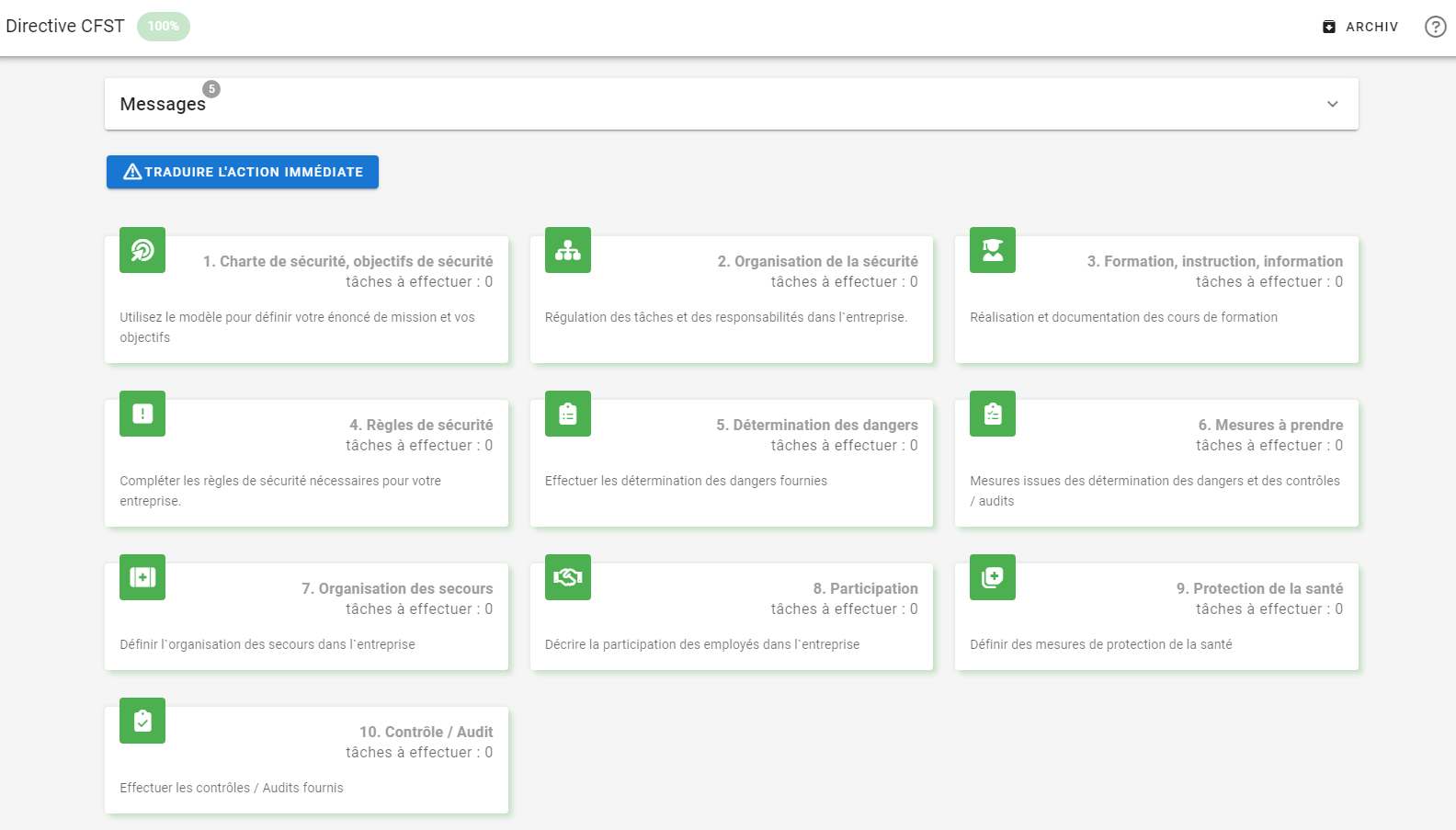Click the warning triangle on the blue button
This screenshot has height=830, width=1456.
click(x=132, y=172)
